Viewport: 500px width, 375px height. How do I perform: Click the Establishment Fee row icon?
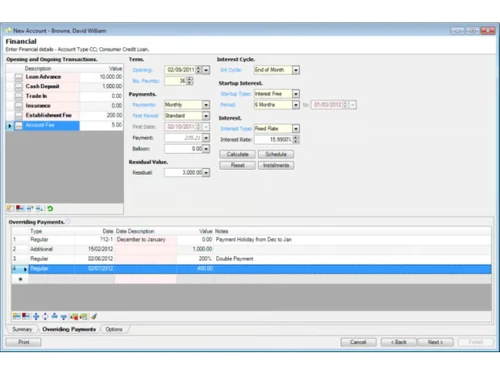point(19,116)
